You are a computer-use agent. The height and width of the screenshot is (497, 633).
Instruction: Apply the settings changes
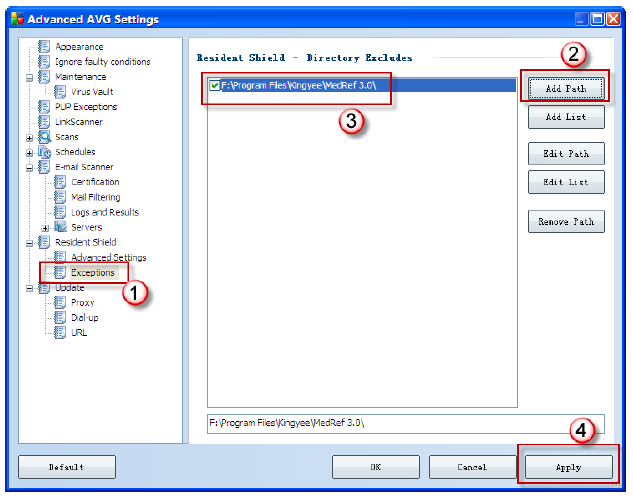pos(568,467)
